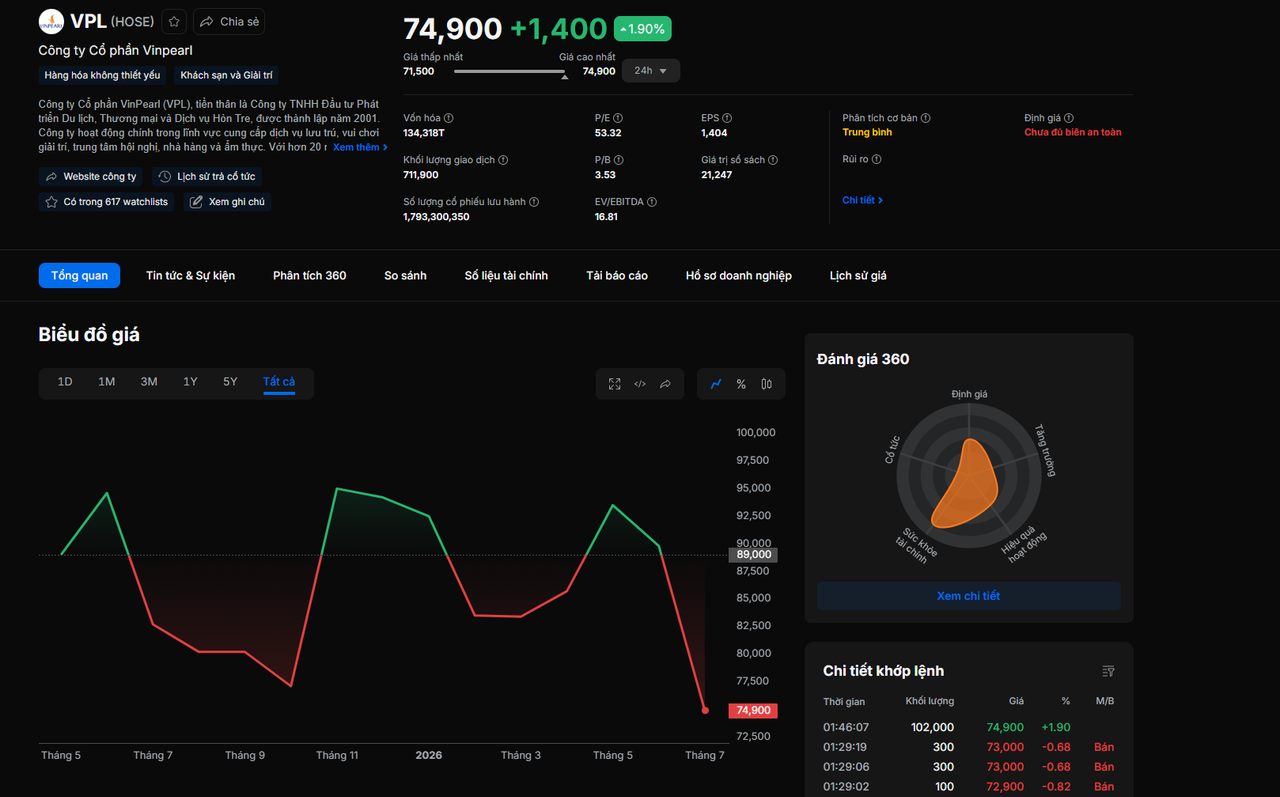
Task: Click the green 1.90% change badge
Action: [x=643, y=29]
